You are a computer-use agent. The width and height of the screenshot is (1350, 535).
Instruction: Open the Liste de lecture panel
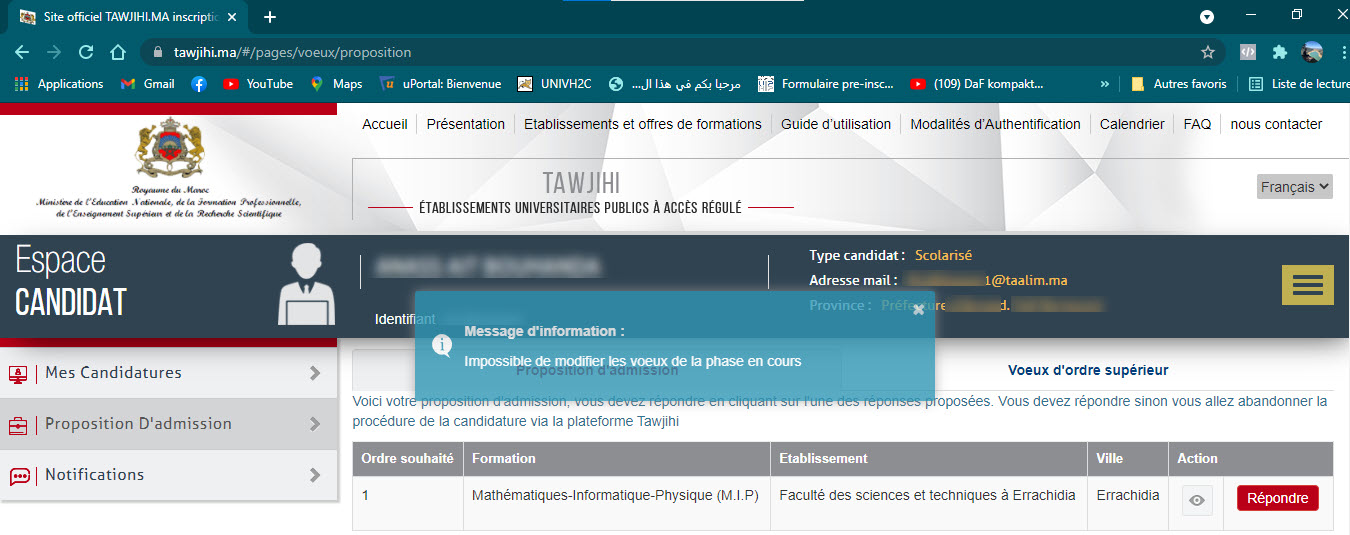(1299, 84)
